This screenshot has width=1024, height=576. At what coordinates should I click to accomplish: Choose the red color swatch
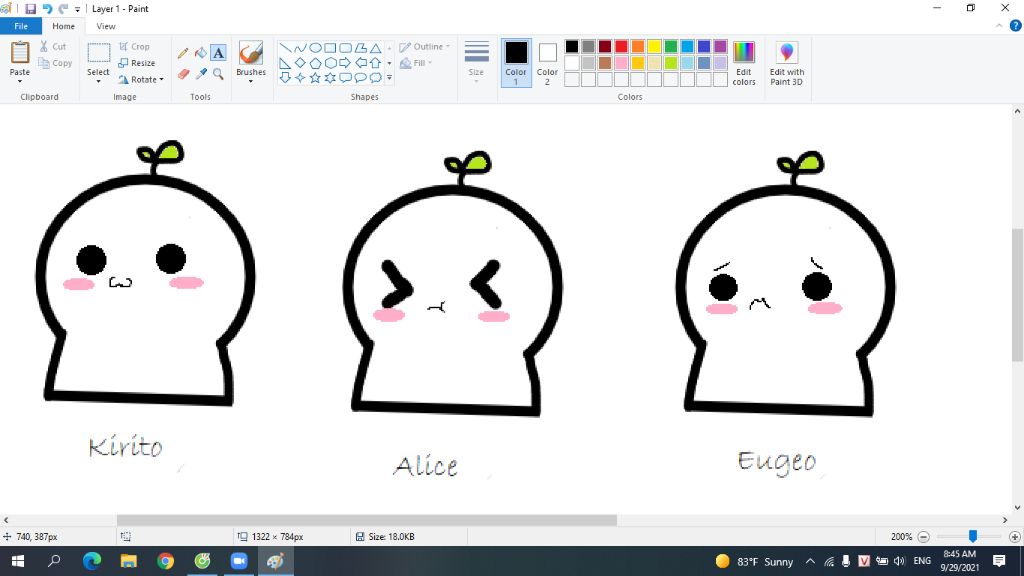tap(621, 46)
